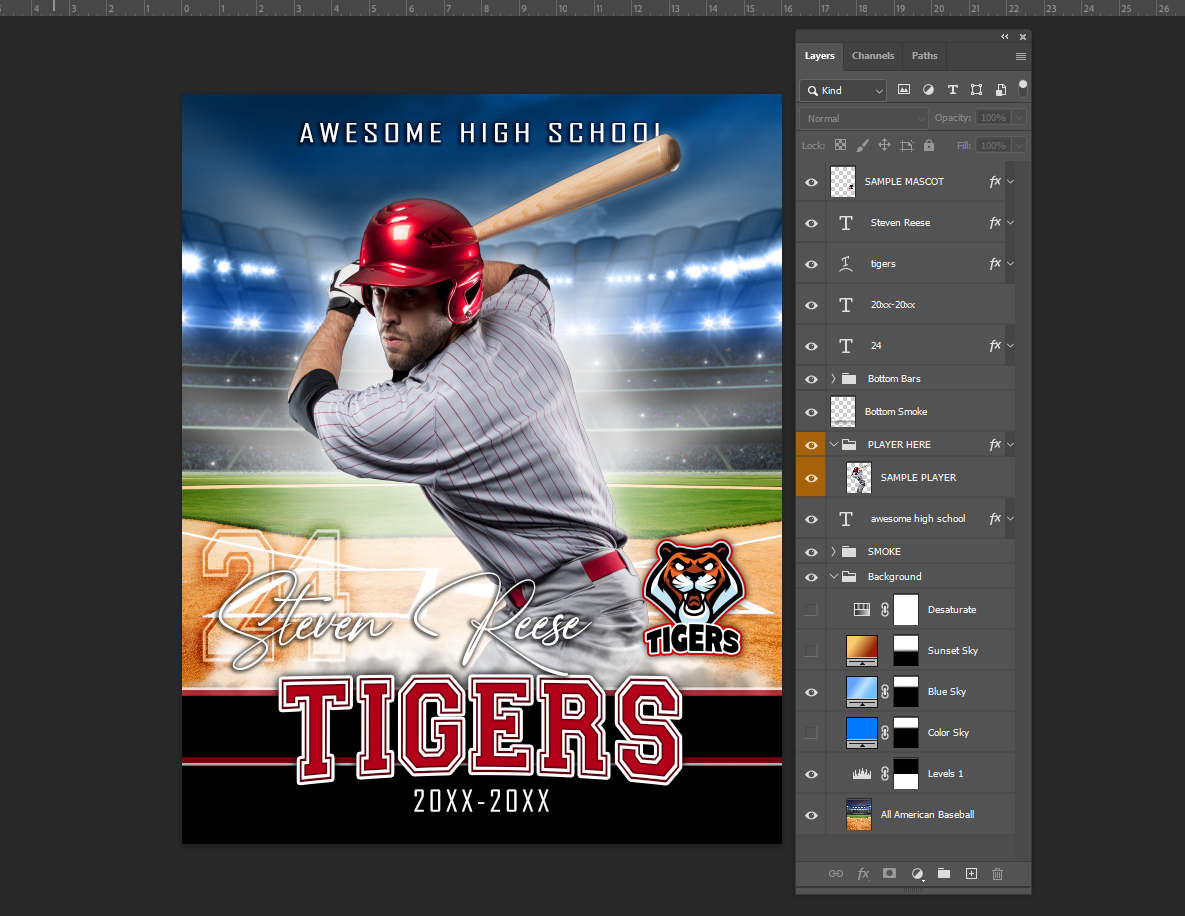Hide the SAMPLE PLAYER layer
1185x916 pixels.
point(811,478)
